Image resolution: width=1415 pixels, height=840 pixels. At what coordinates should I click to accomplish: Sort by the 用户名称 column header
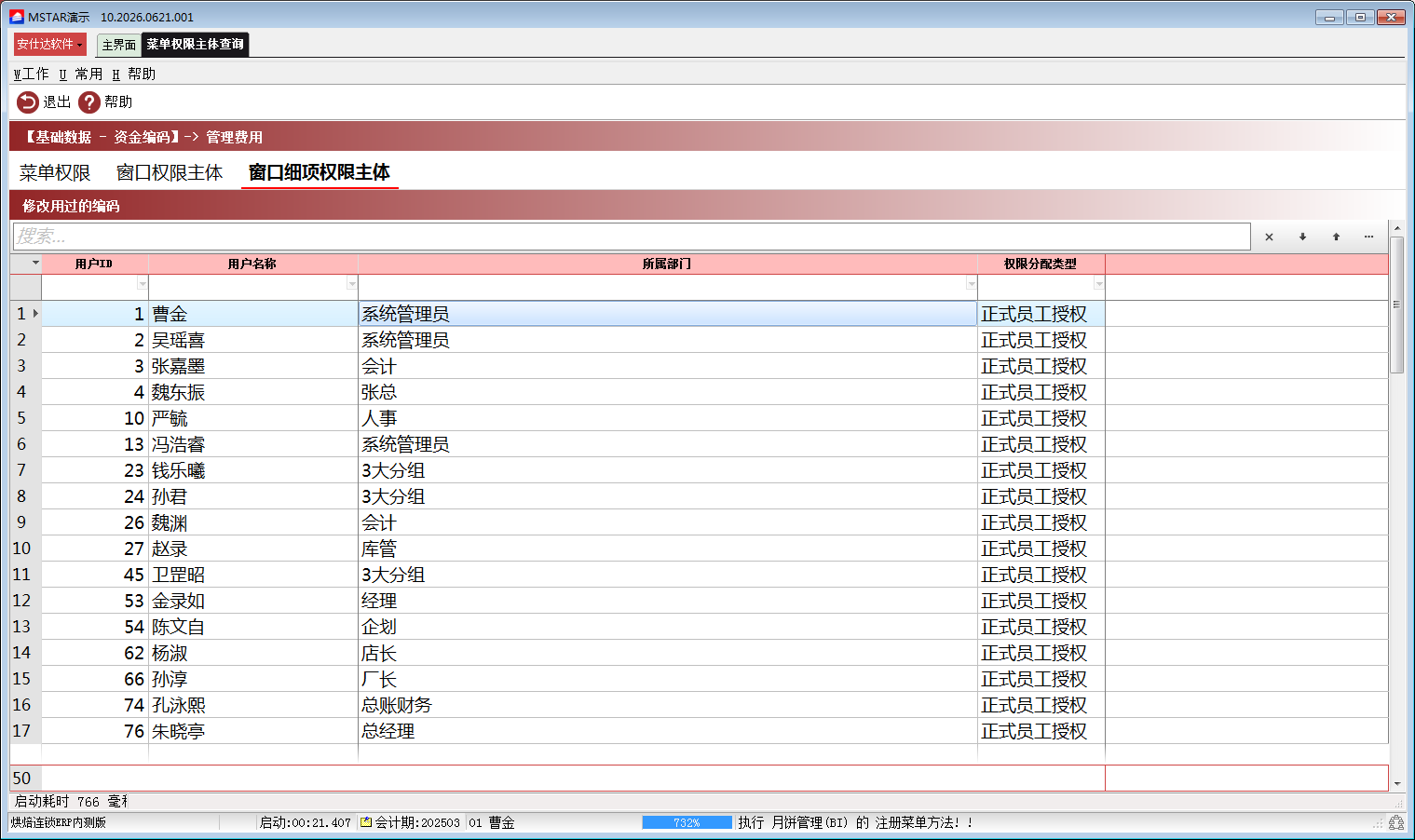(x=252, y=264)
